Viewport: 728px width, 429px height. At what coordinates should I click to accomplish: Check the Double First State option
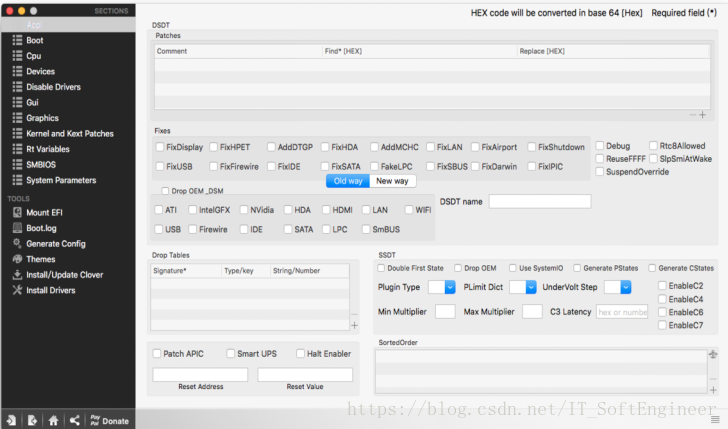[x=381, y=268]
